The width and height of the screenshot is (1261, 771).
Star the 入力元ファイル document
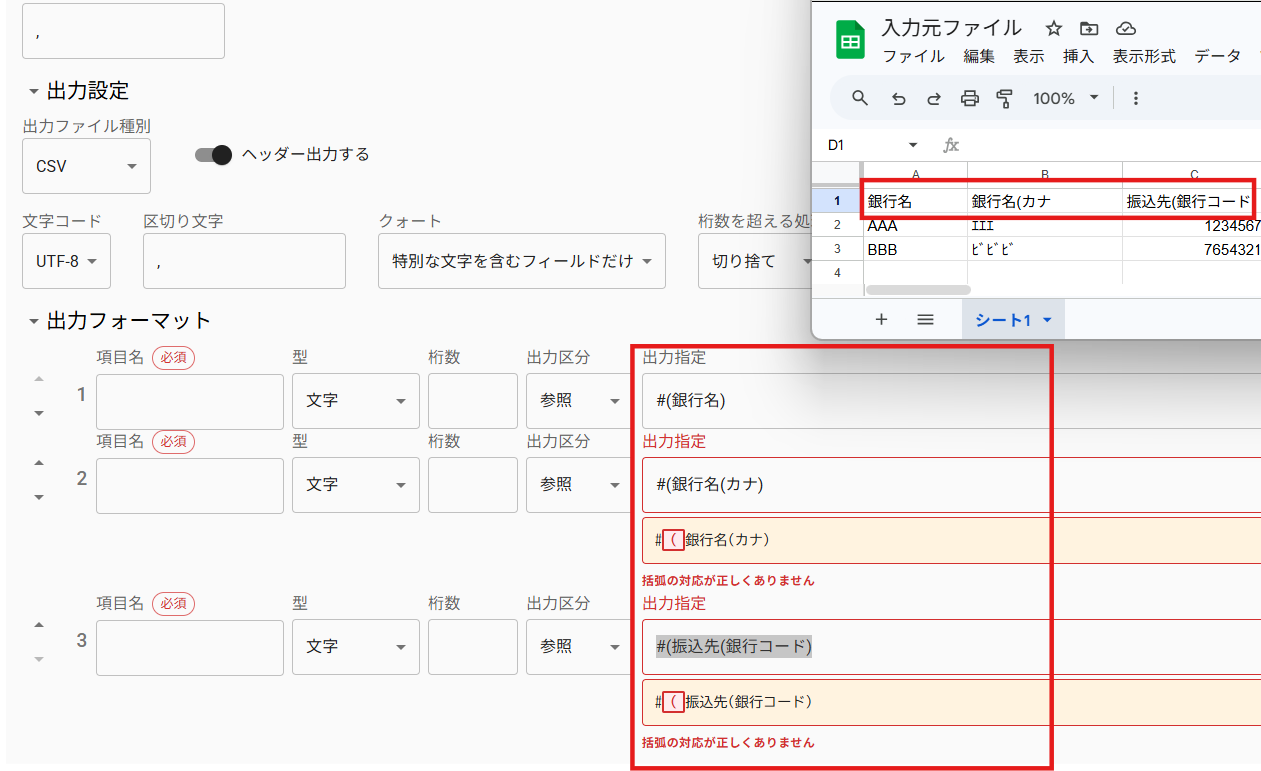coord(1053,28)
